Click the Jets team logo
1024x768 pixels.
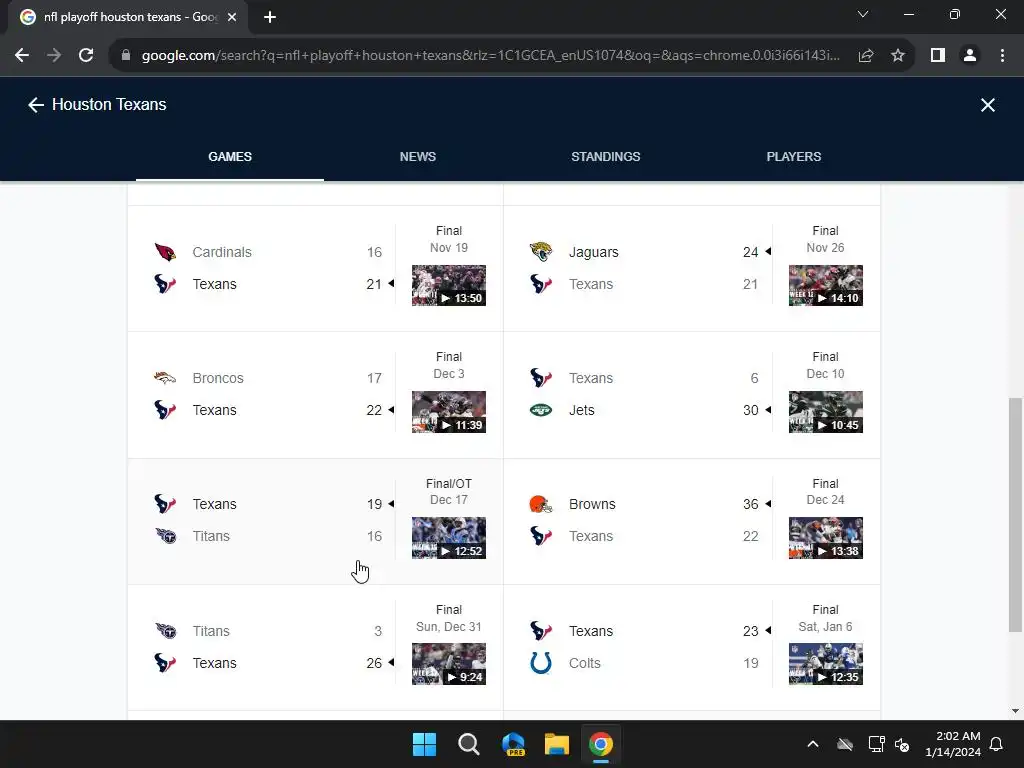click(x=541, y=410)
